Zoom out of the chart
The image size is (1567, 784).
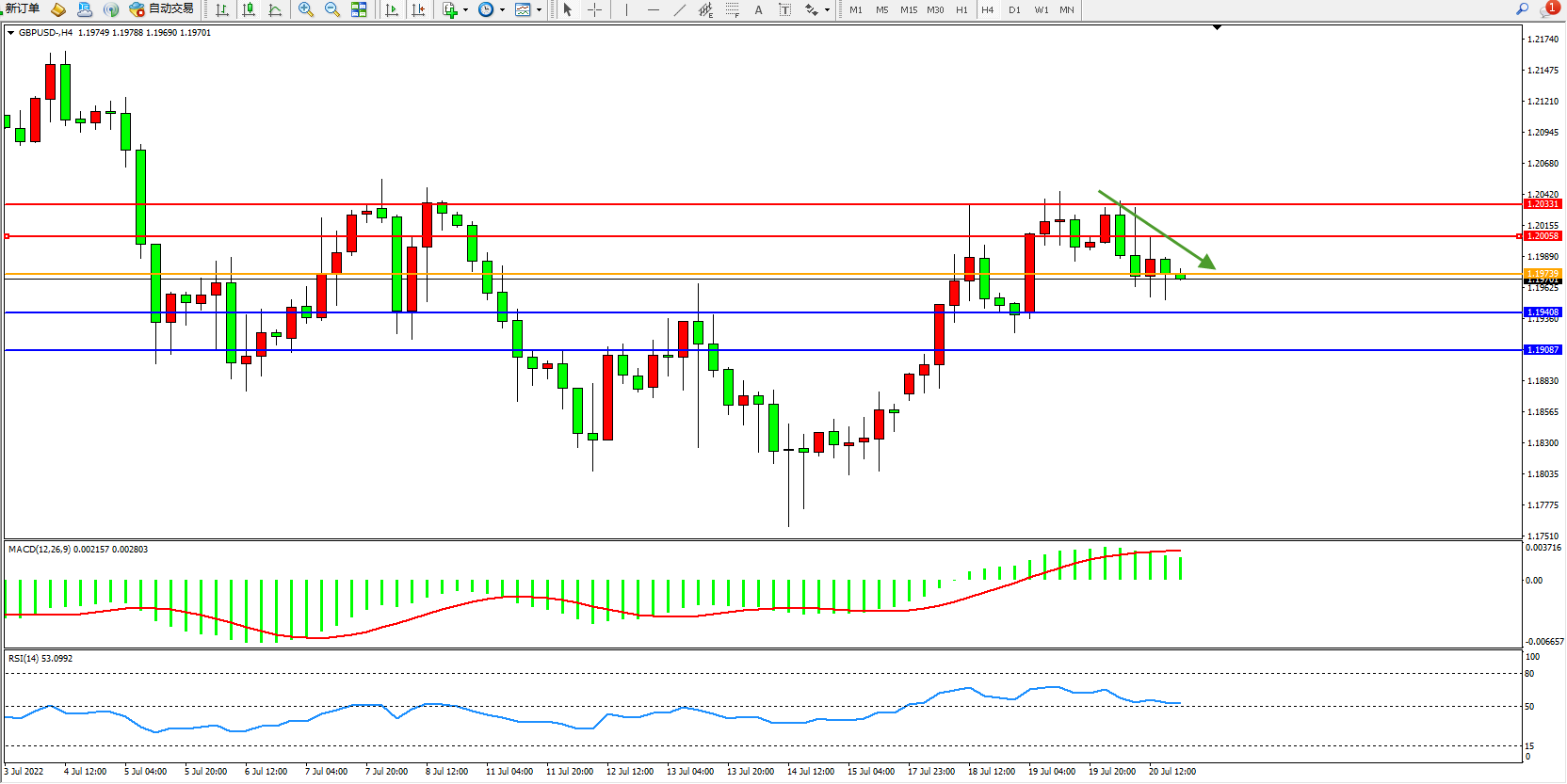coord(331,9)
